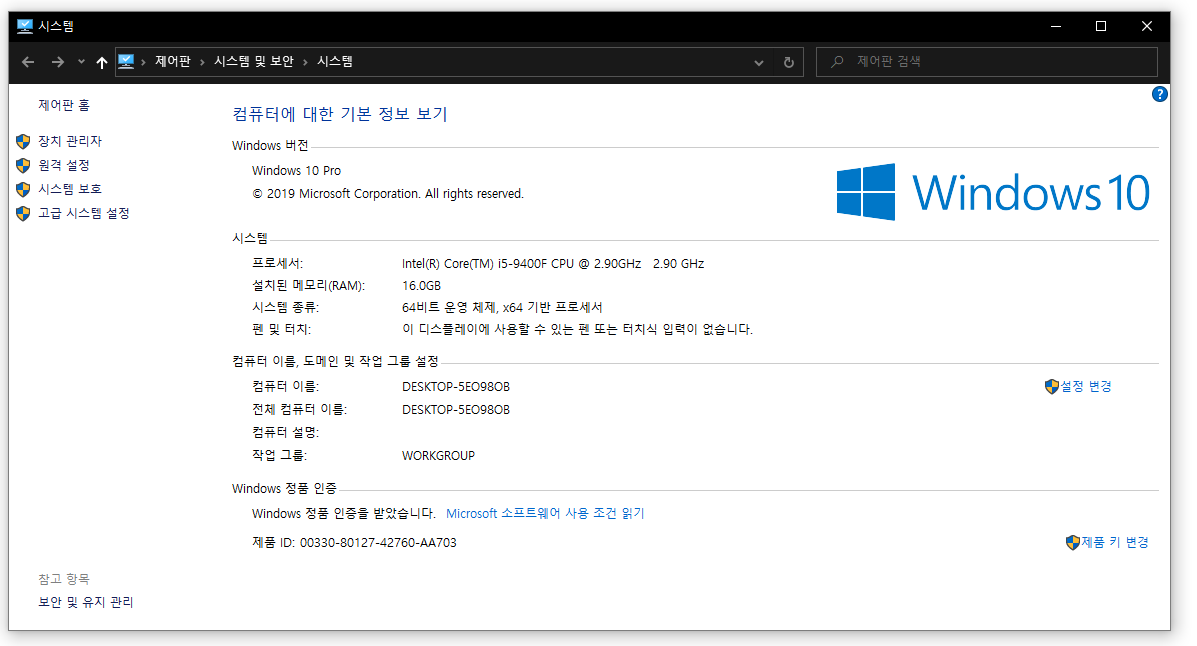Image resolution: width=1197 pixels, height=646 pixels.
Task: Click the computer icon in address bar
Action: coord(126,61)
